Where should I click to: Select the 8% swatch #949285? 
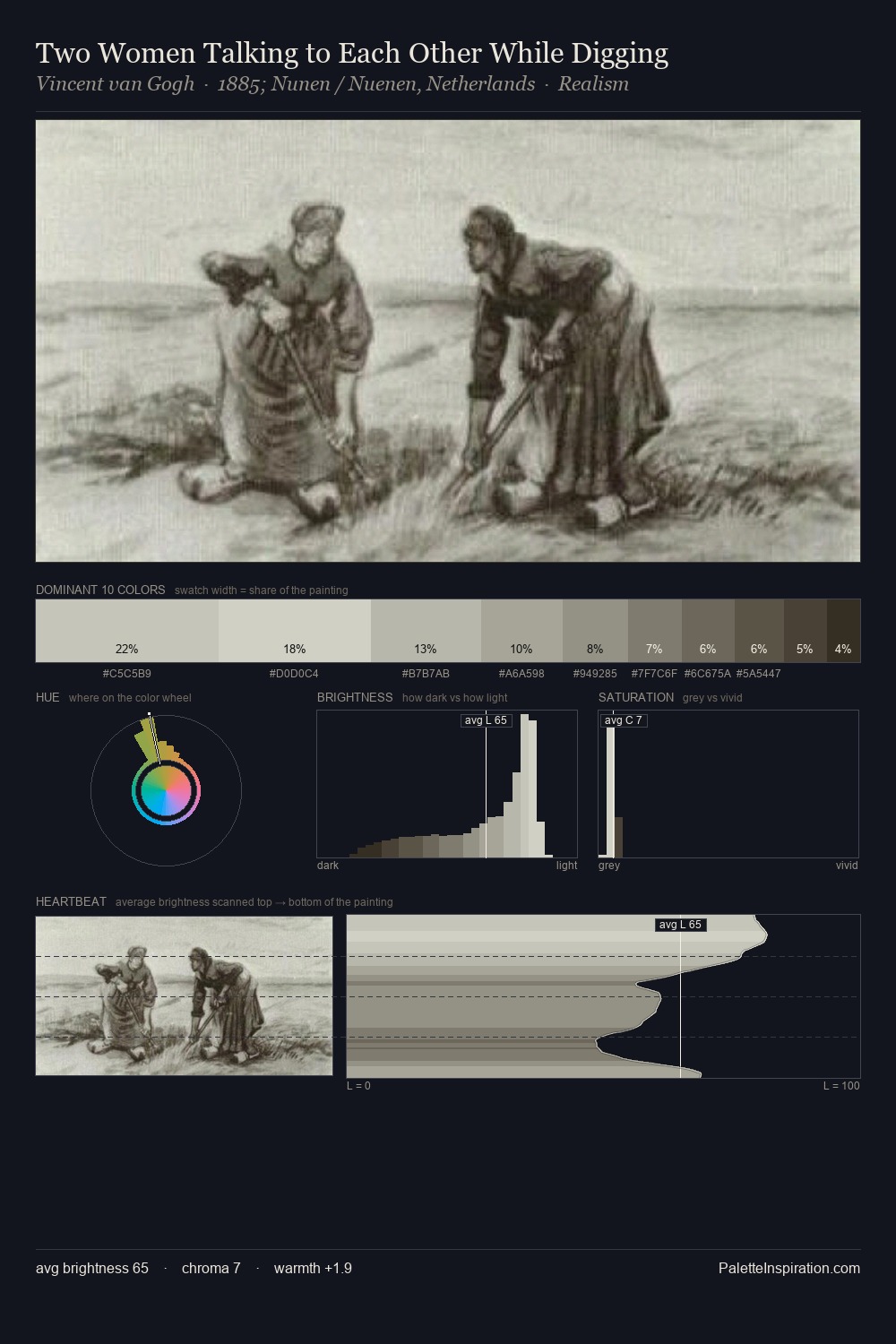595,631
